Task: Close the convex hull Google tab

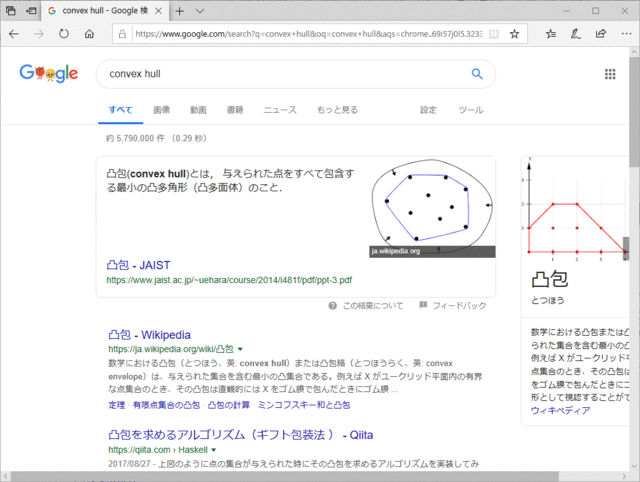Action: 158,11
